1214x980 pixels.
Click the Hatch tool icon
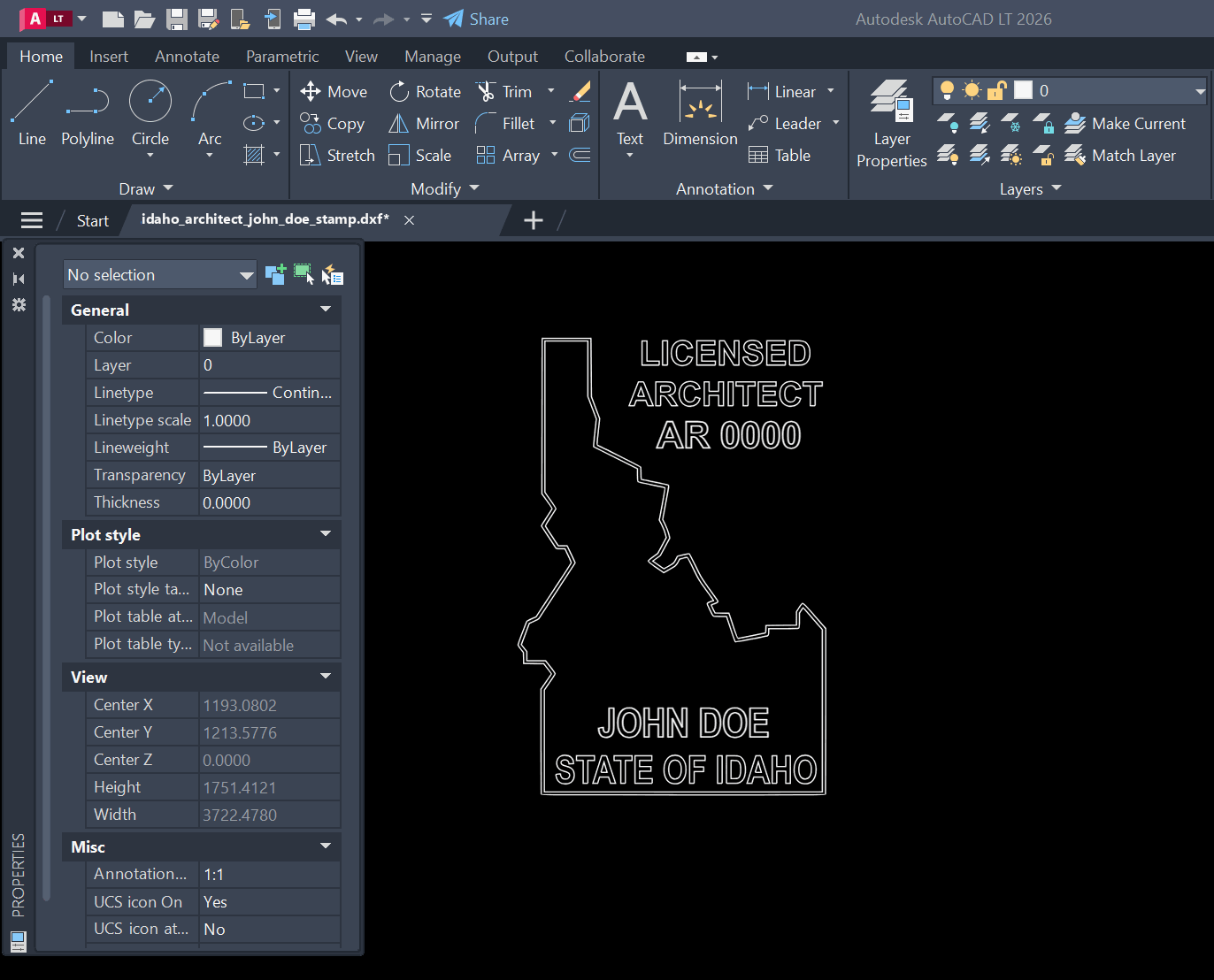(254, 156)
